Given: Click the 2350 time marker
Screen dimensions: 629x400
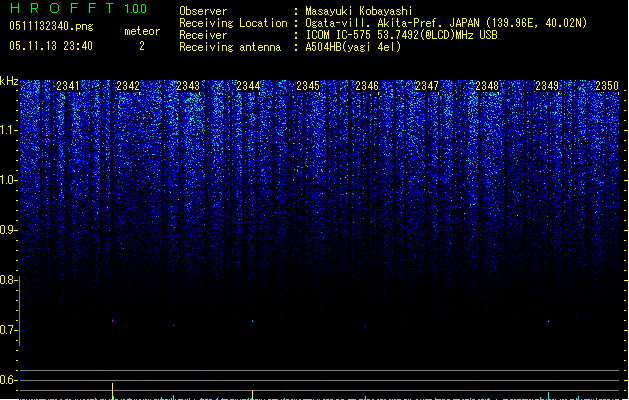Looking at the screenshot, I should pyautogui.click(x=607, y=85).
